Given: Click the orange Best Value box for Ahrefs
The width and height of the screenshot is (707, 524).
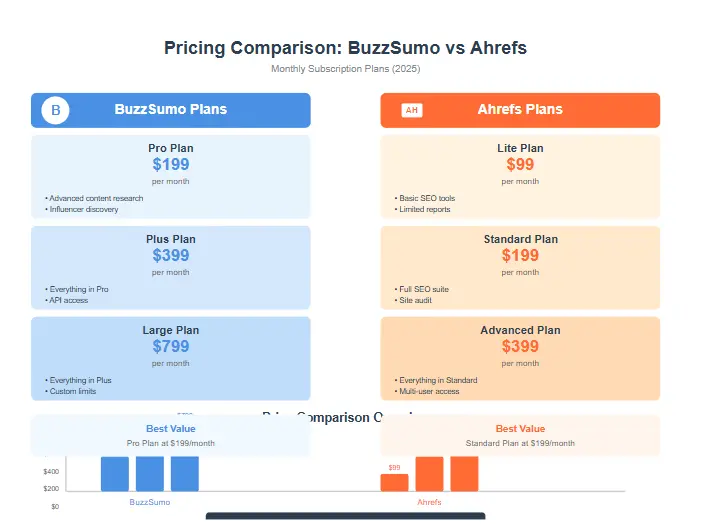Looking at the screenshot, I should click(x=520, y=435).
